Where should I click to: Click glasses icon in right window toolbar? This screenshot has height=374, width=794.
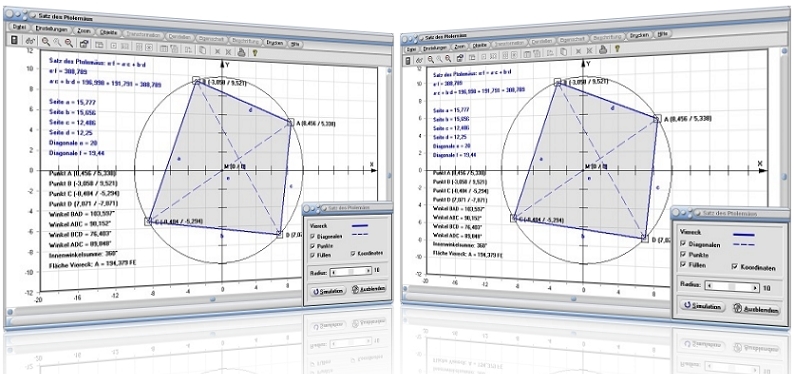click(420, 60)
